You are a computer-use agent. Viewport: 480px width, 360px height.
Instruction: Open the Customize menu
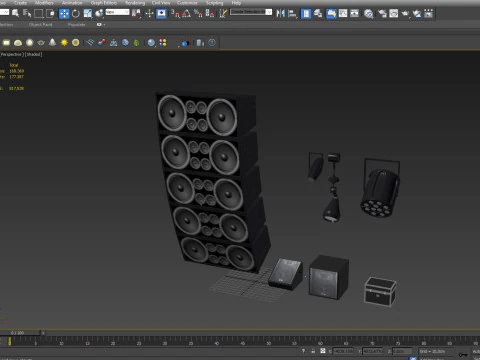coord(187,3)
